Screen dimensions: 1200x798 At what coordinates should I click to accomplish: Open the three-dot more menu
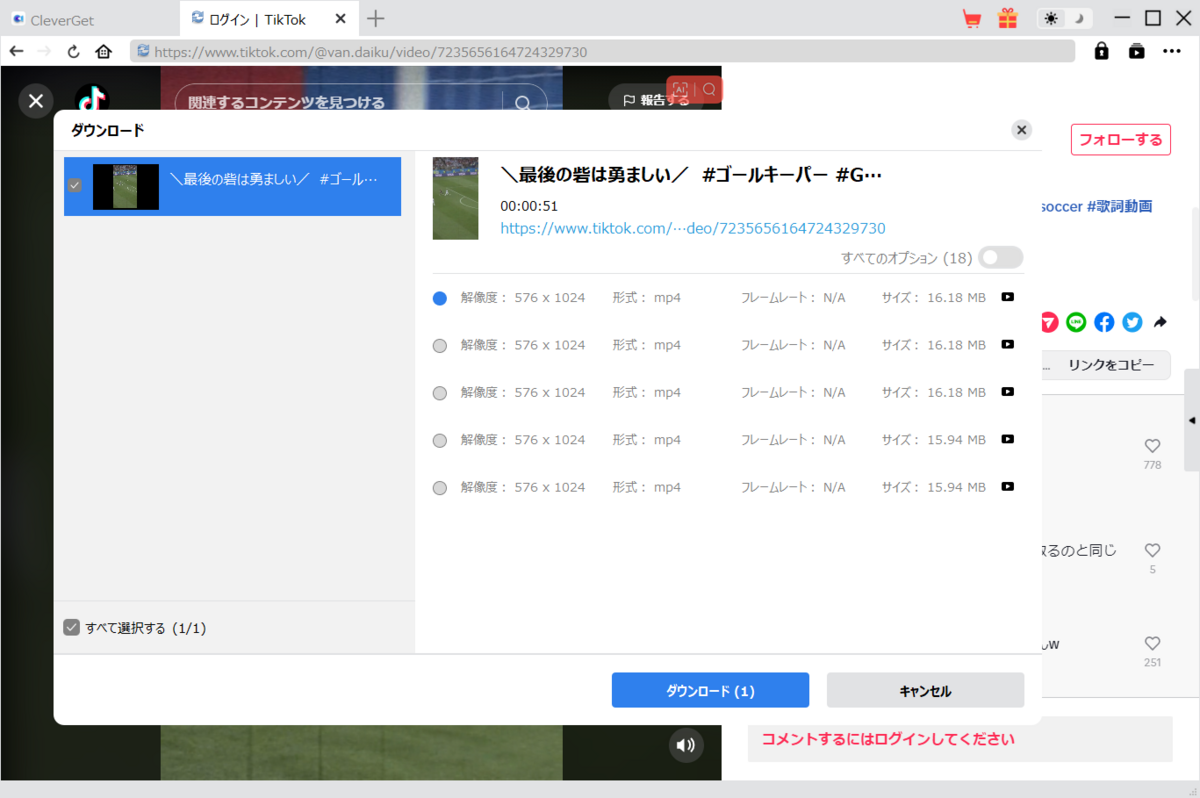1172,51
